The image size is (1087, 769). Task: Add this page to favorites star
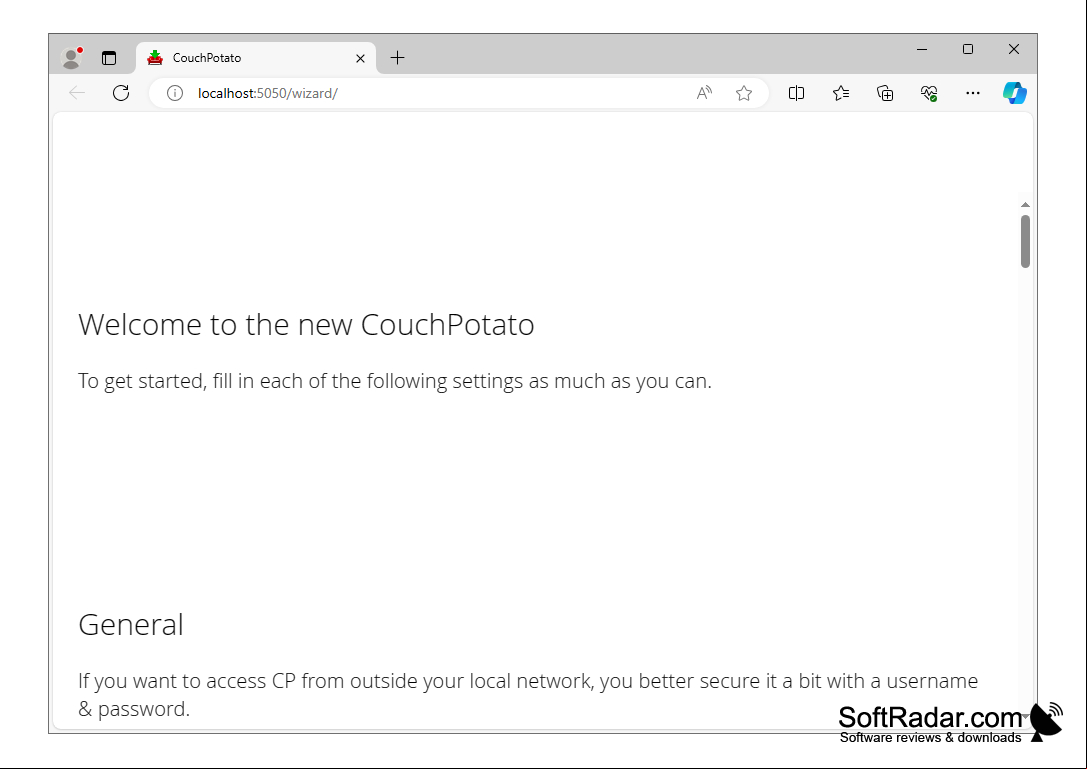744,93
